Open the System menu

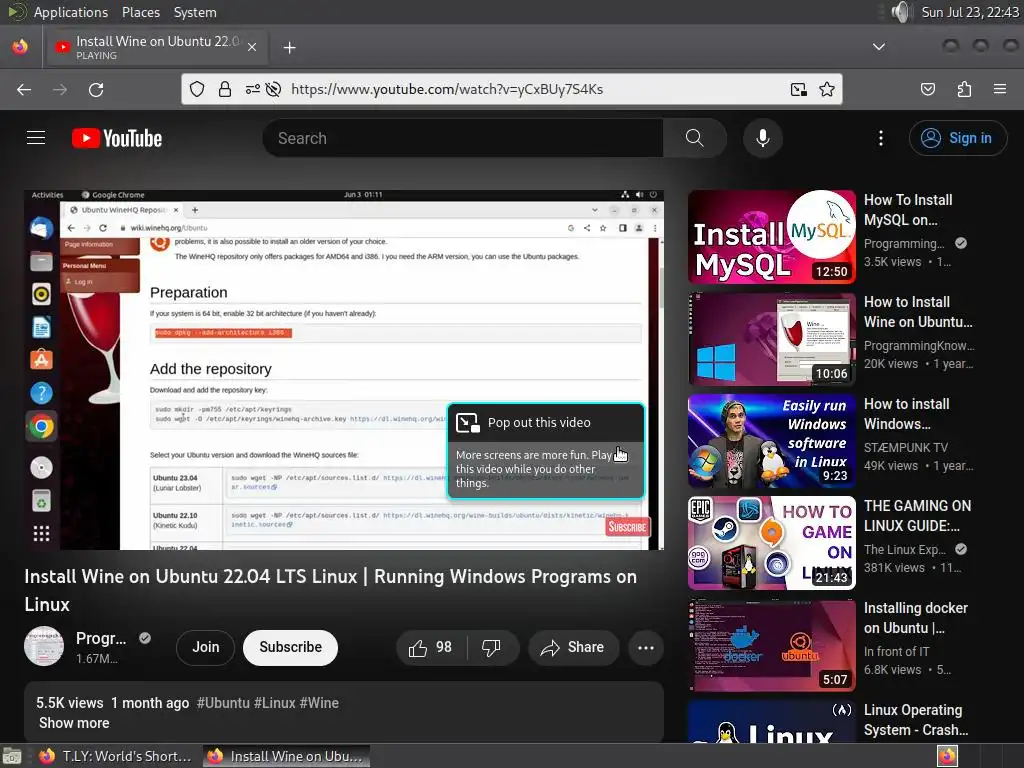pyautogui.click(x=195, y=12)
